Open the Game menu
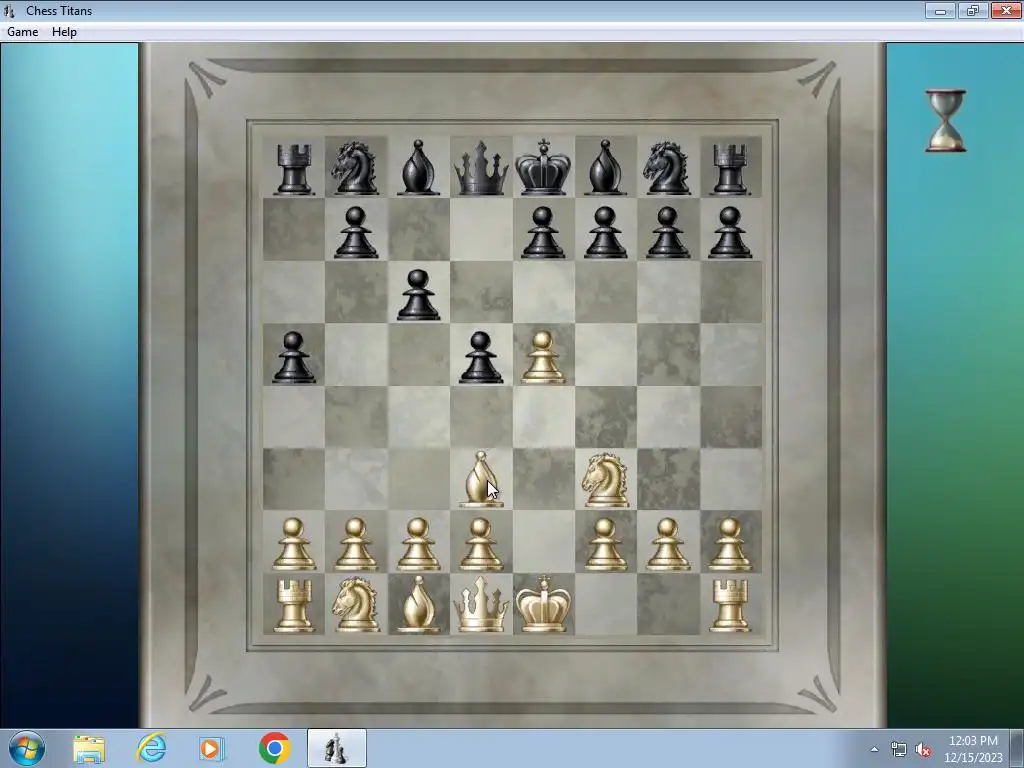The height and width of the screenshot is (768, 1024). 23,32
